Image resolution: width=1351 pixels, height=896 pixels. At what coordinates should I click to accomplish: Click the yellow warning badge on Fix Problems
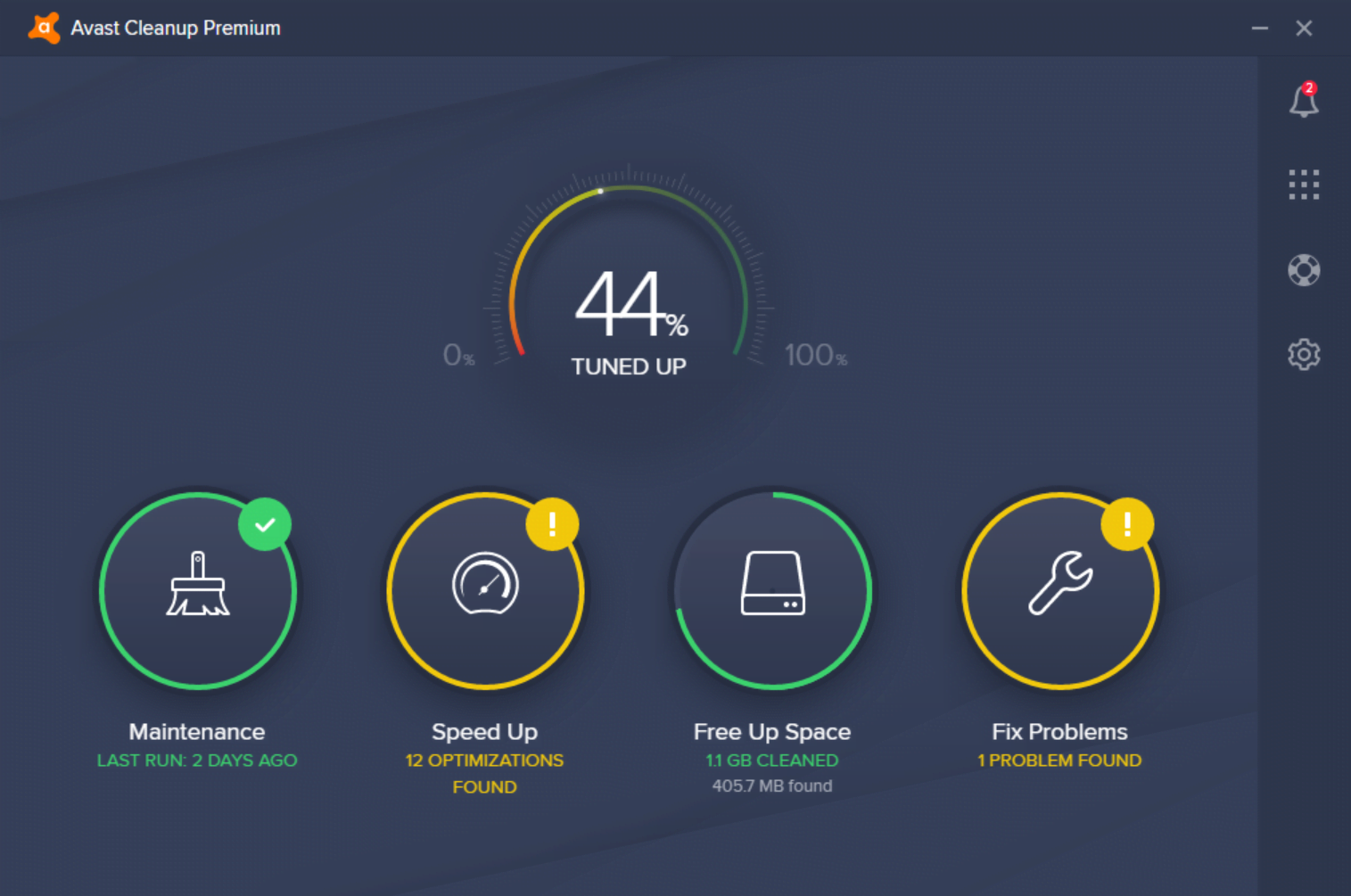[1127, 524]
